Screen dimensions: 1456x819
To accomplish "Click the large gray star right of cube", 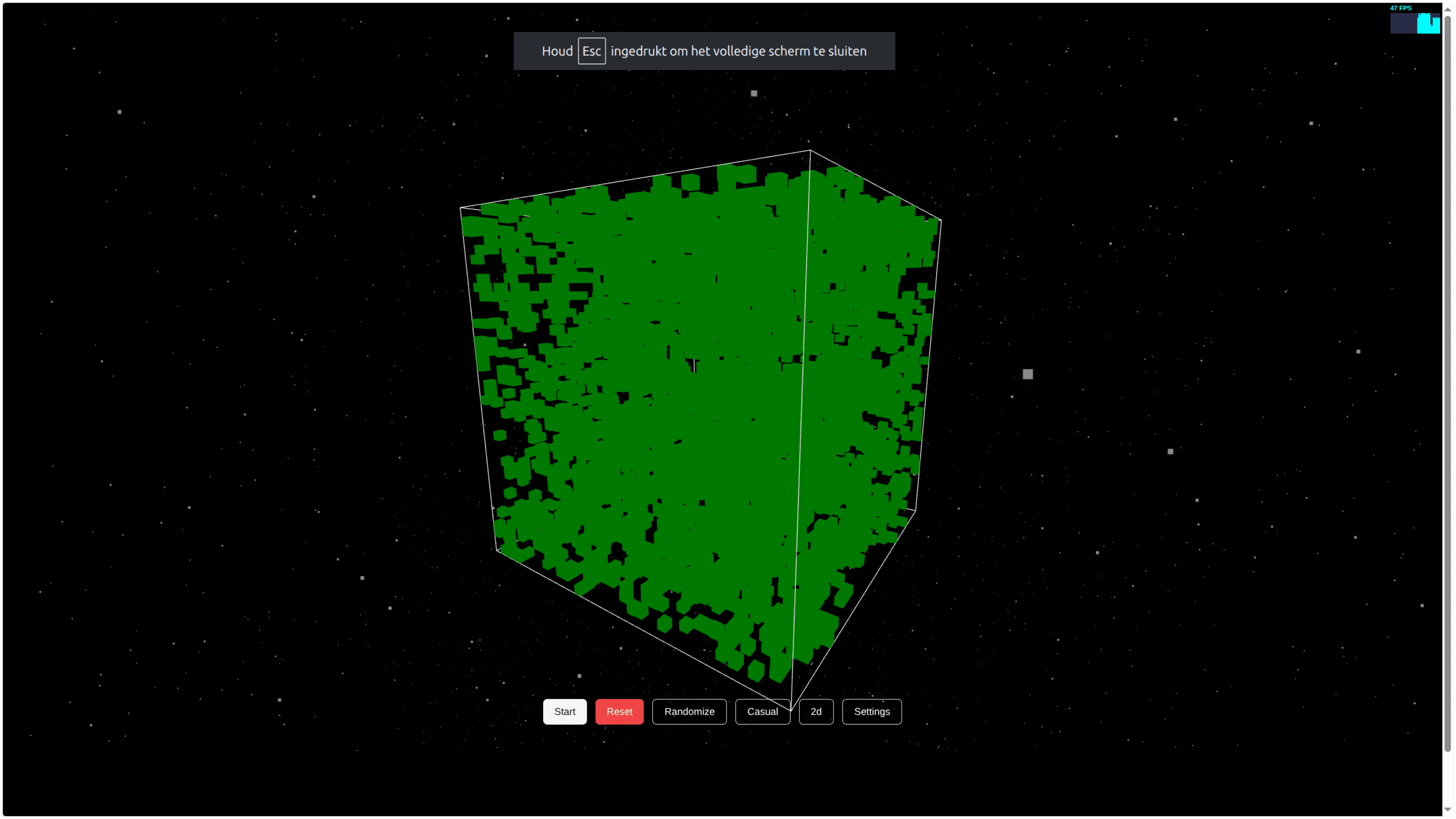I will click(1028, 374).
